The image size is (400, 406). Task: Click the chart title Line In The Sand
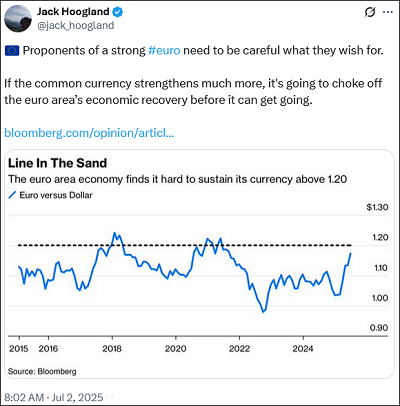(x=57, y=163)
